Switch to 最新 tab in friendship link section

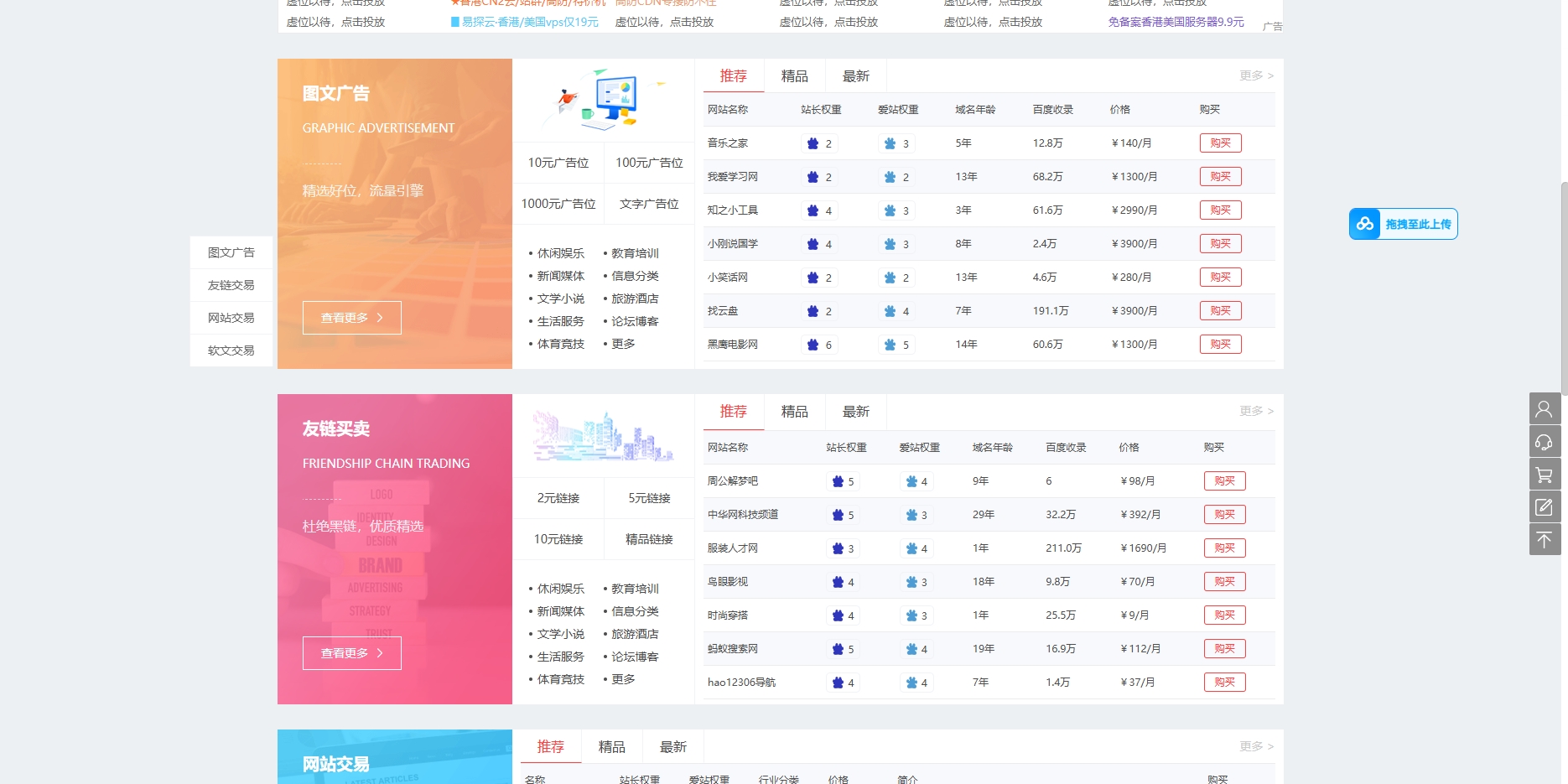855,412
